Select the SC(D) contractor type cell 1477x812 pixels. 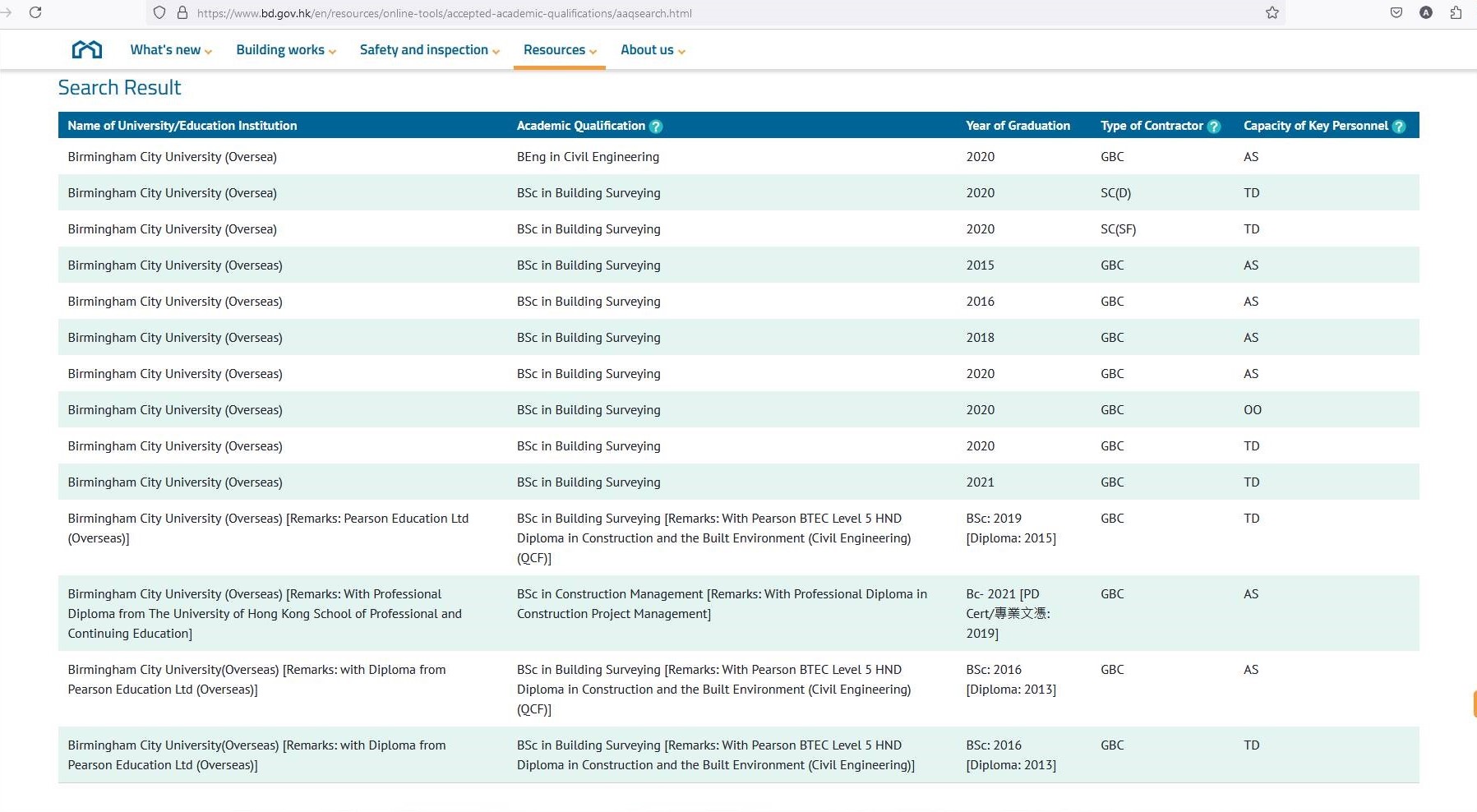pyautogui.click(x=1115, y=193)
